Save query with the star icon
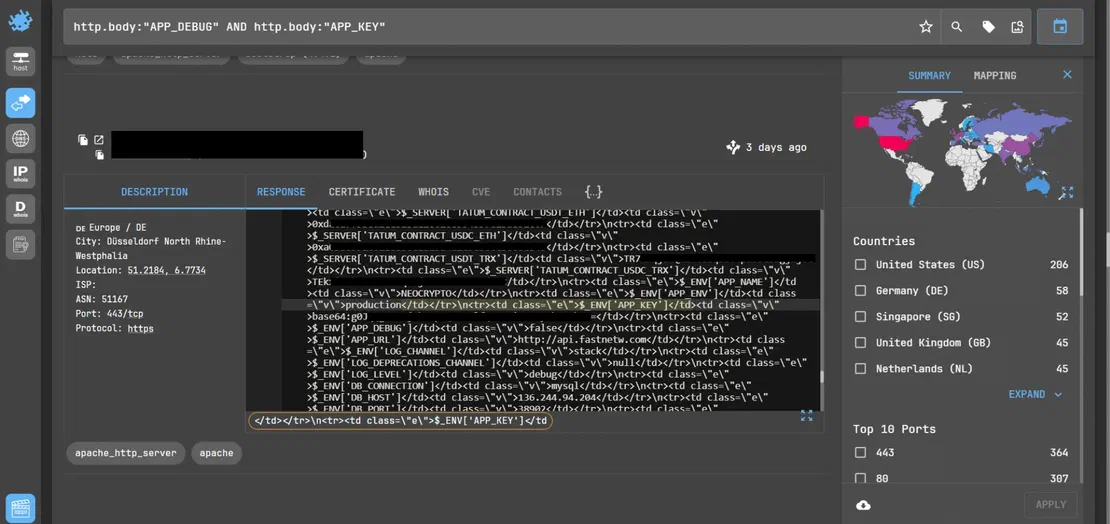Image resolution: width=1110 pixels, height=524 pixels. coord(926,27)
